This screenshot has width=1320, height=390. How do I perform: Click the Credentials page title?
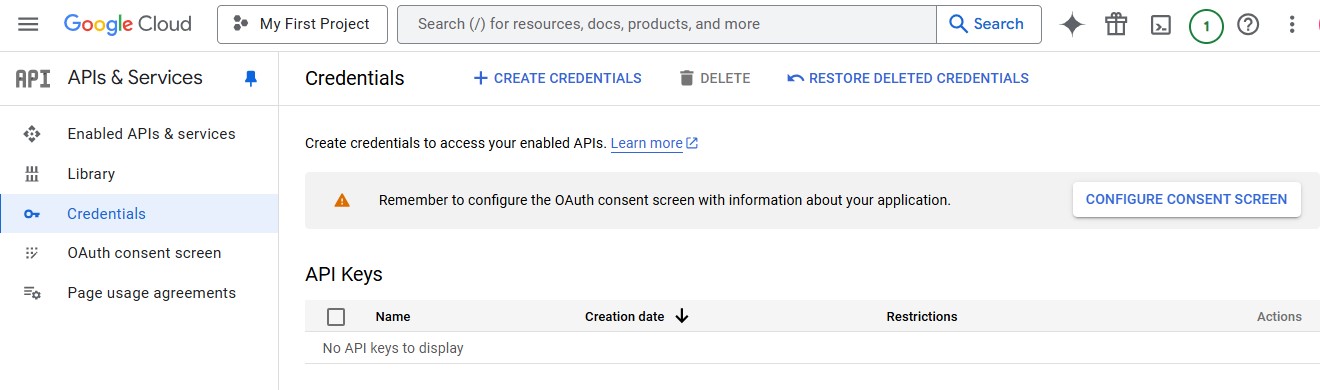355,78
